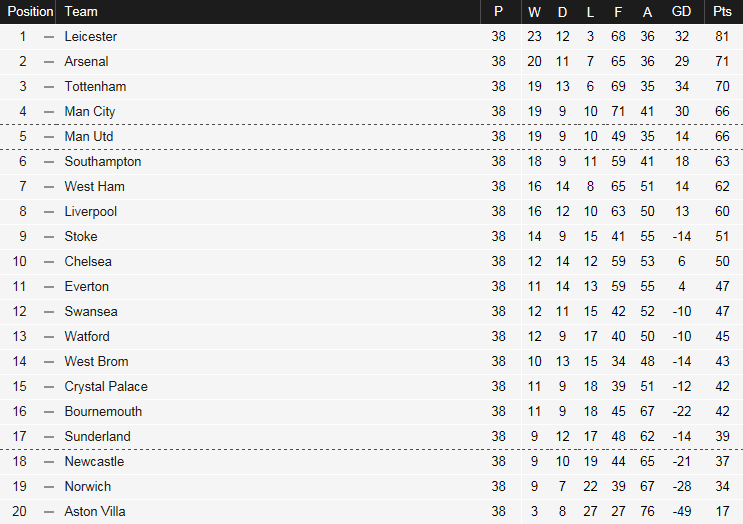Click the W wins column header
743x524 pixels.
point(534,11)
